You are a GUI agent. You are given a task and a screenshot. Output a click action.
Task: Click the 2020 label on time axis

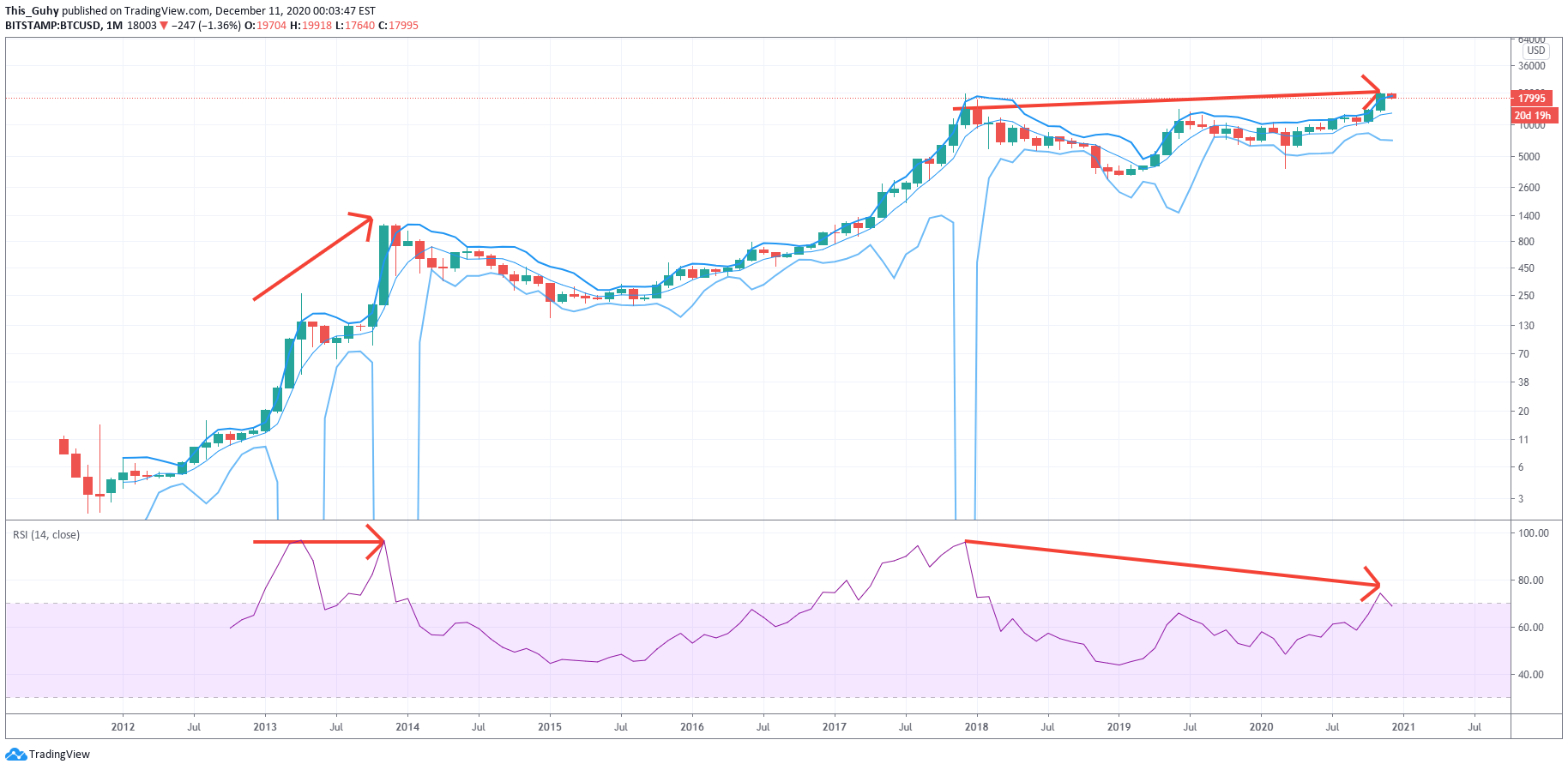coord(1261,727)
